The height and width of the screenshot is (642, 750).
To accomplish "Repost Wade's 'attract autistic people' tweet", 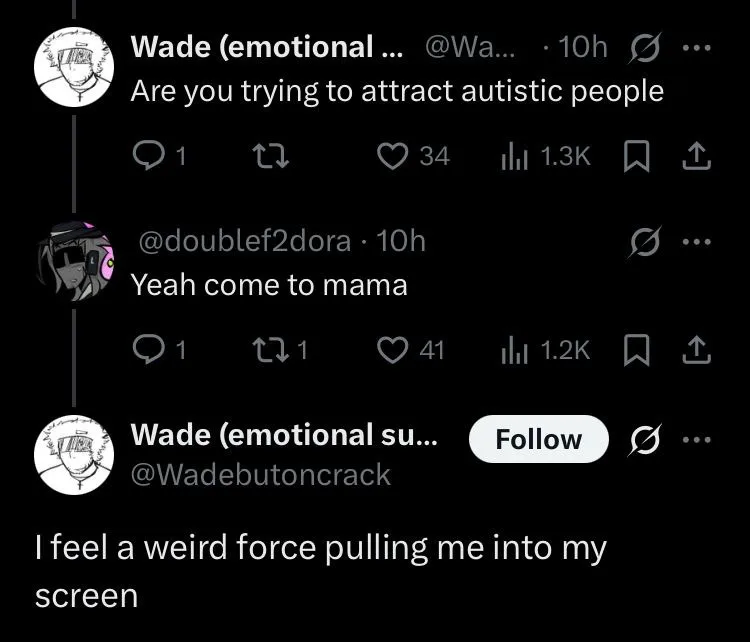I will coord(270,156).
